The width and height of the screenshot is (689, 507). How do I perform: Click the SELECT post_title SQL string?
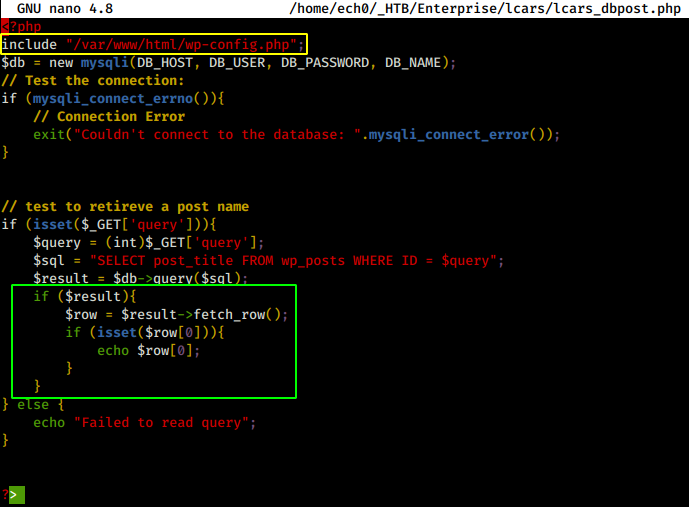[296, 261]
